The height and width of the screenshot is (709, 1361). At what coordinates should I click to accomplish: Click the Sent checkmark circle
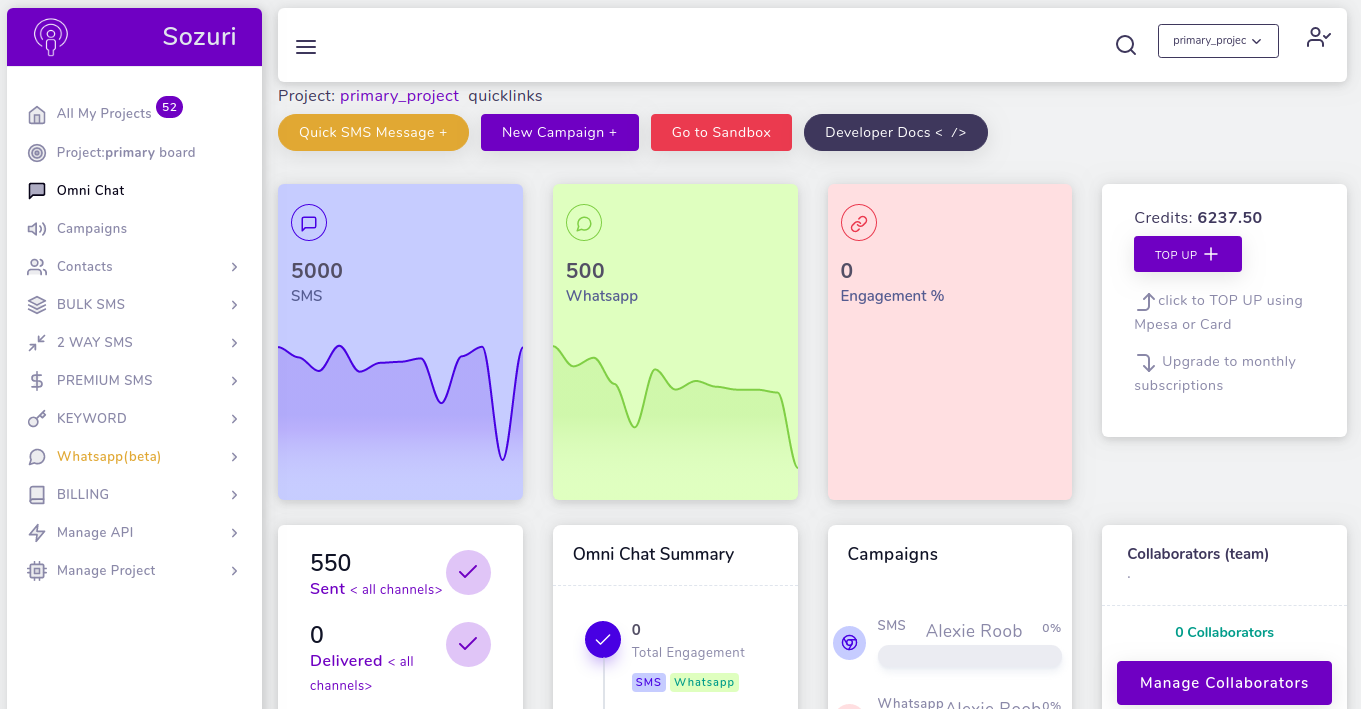coord(468,572)
